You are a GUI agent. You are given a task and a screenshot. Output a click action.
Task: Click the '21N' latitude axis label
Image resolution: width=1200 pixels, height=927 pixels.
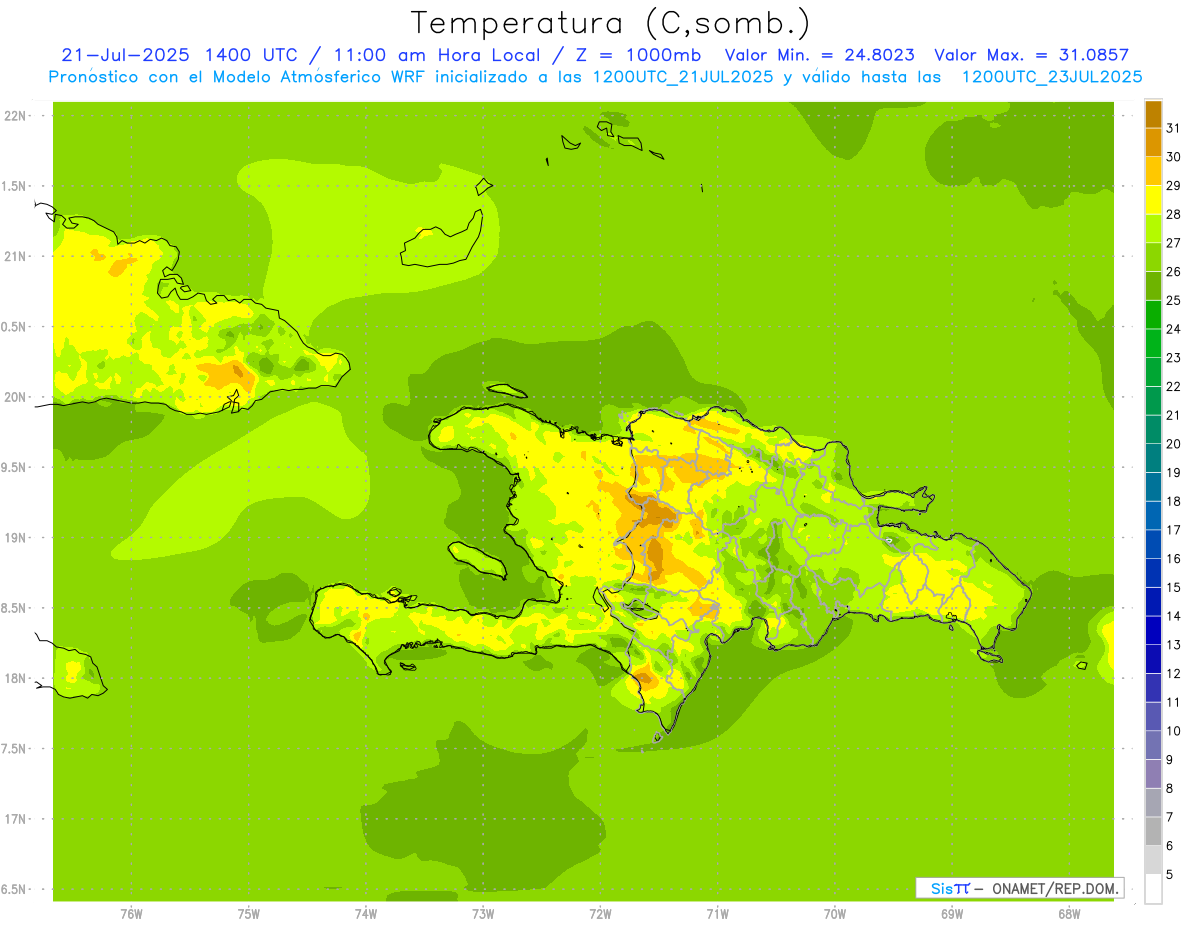pos(14,256)
